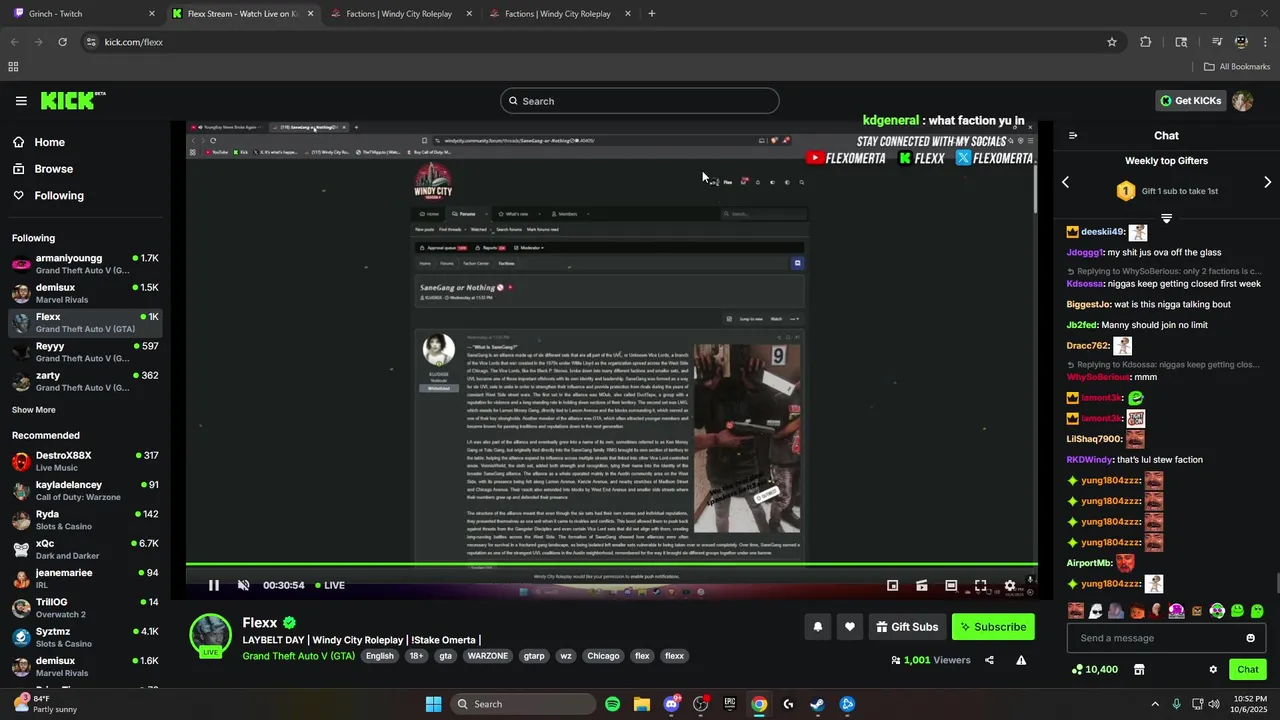Open Windows Start menu
The width and height of the screenshot is (1280, 720).
click(x=433, y=704)
